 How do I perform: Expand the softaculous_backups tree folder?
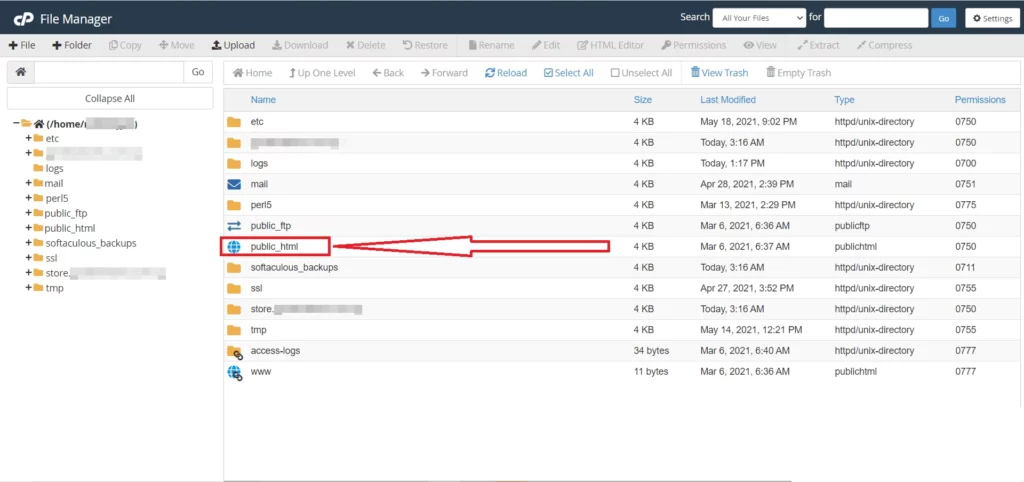pyautogui.click(x=29, y=243)
